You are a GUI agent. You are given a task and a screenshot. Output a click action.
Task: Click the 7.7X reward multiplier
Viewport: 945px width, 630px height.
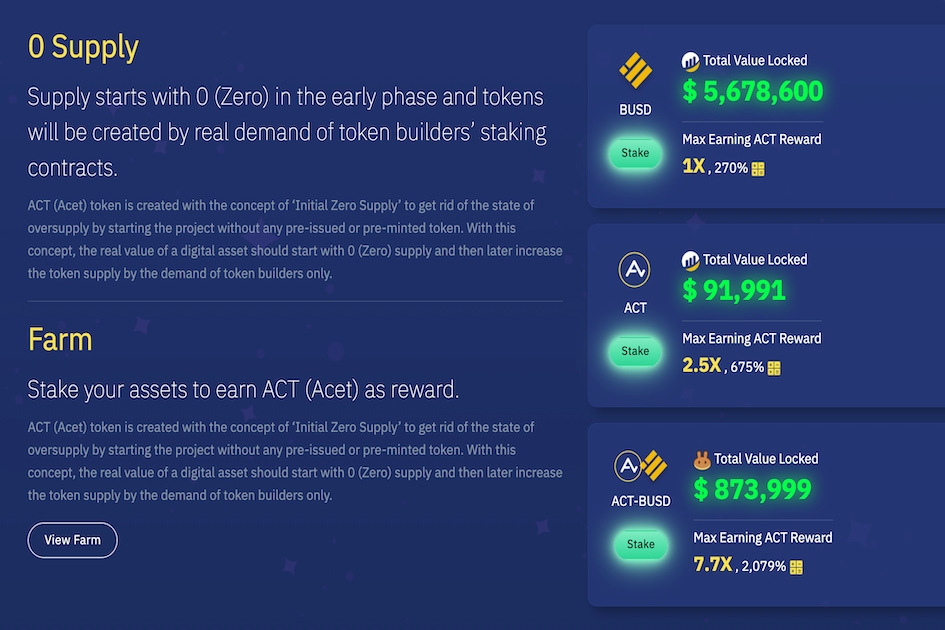pyautogui.click(x=713, y=564)
